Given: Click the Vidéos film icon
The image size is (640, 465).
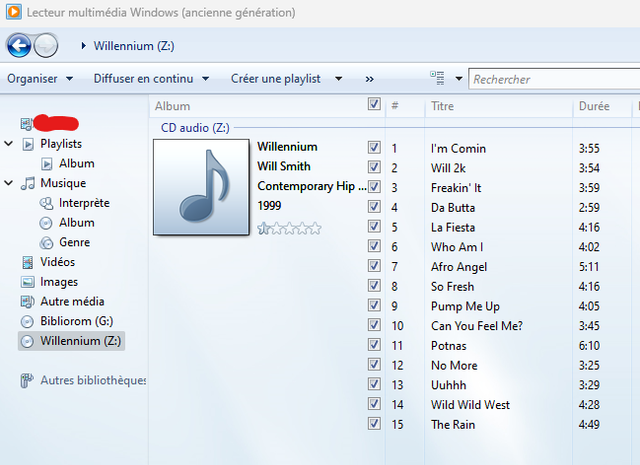Looking at the screenshot, I should tap(28, 262).
